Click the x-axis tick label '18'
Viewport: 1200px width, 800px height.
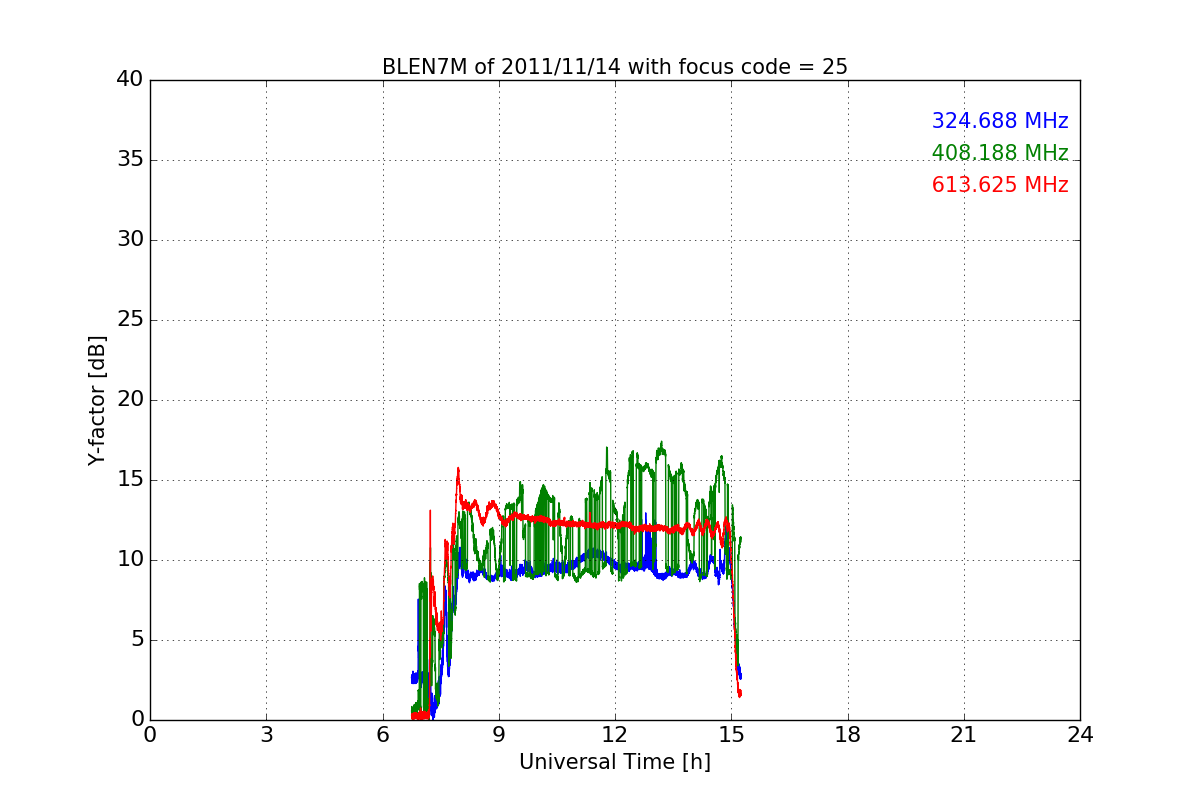pyautogui.click(x=848, y=735)
